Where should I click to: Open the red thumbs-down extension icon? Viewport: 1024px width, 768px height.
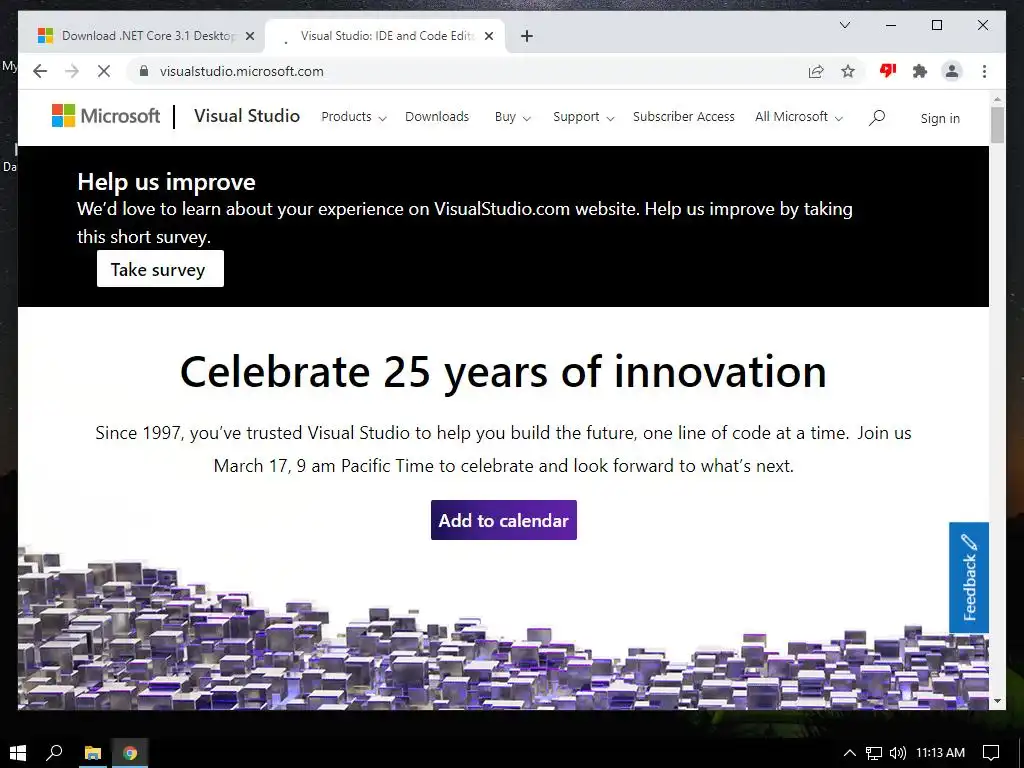pos(888,71)
